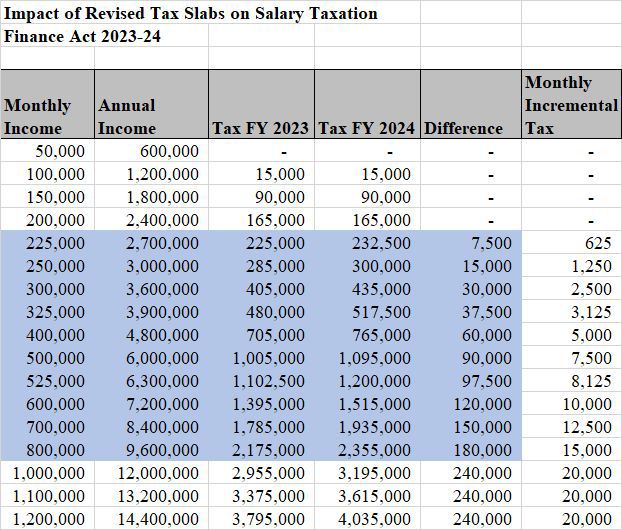Select annual income cell 6,000,000

tap(152, 357)
